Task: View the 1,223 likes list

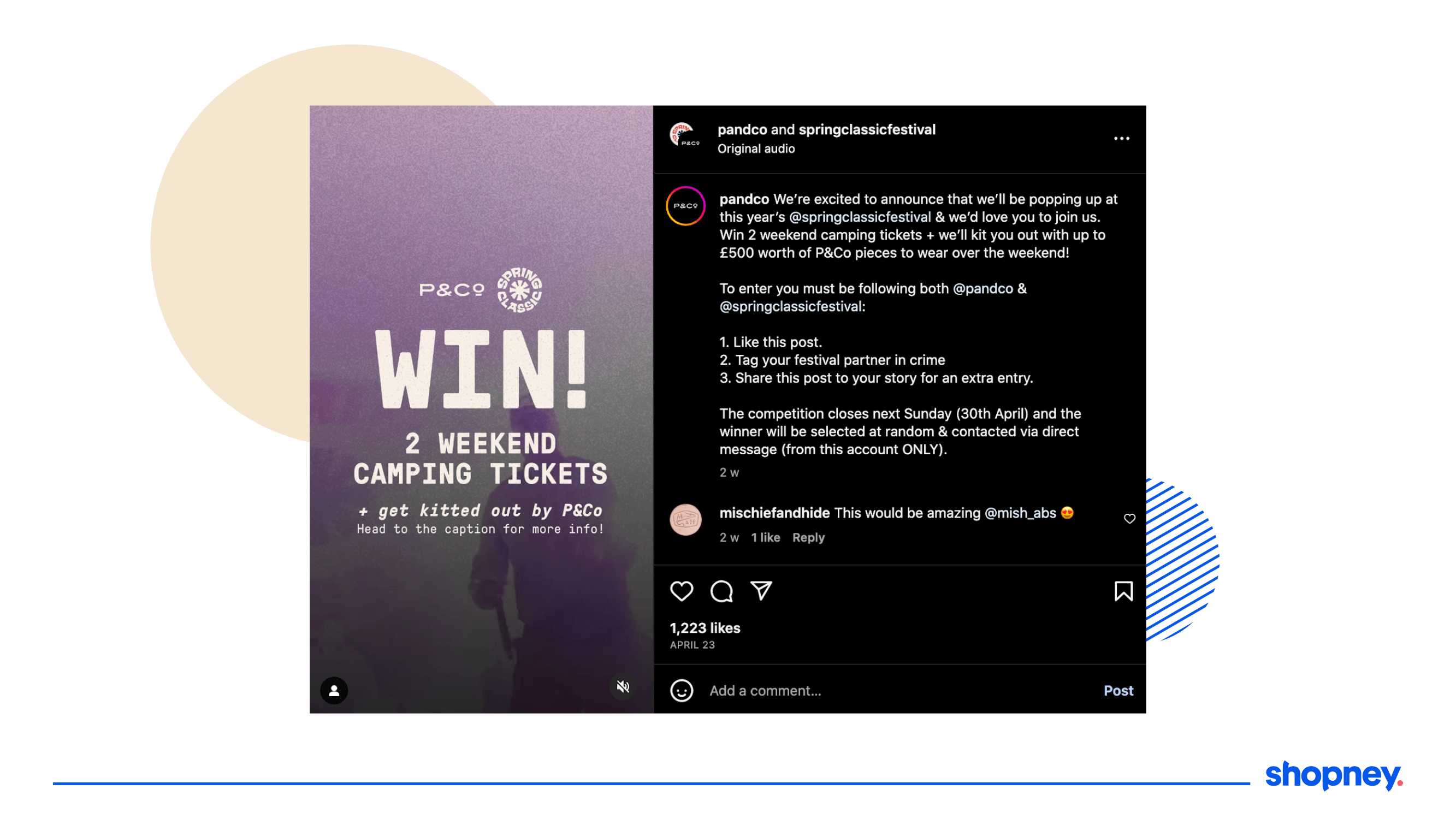Action: pyautogui.click(x=705, y=628)
